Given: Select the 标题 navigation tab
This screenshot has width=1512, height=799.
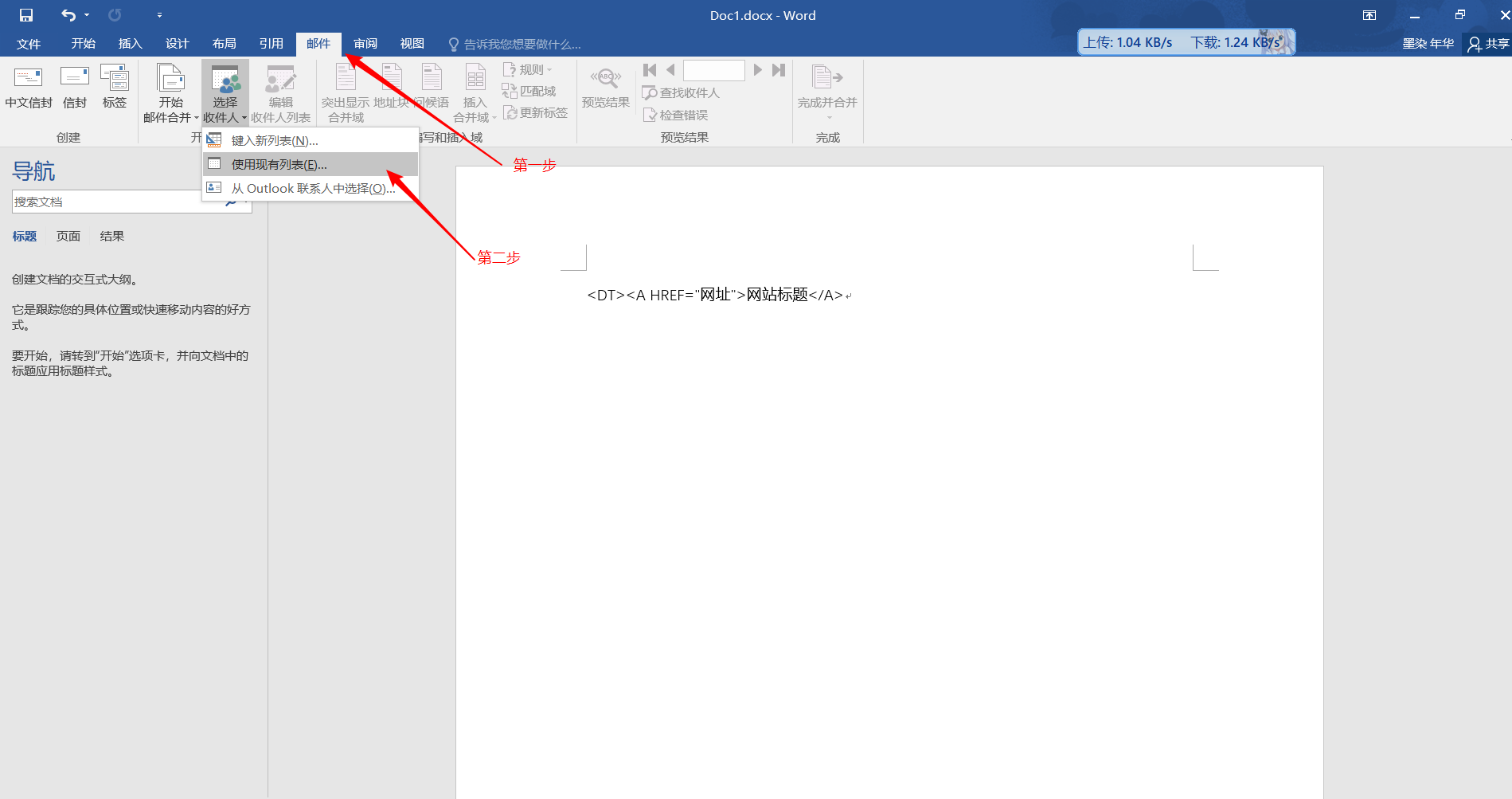Looking at the screenshot, I should pos(25,236).
